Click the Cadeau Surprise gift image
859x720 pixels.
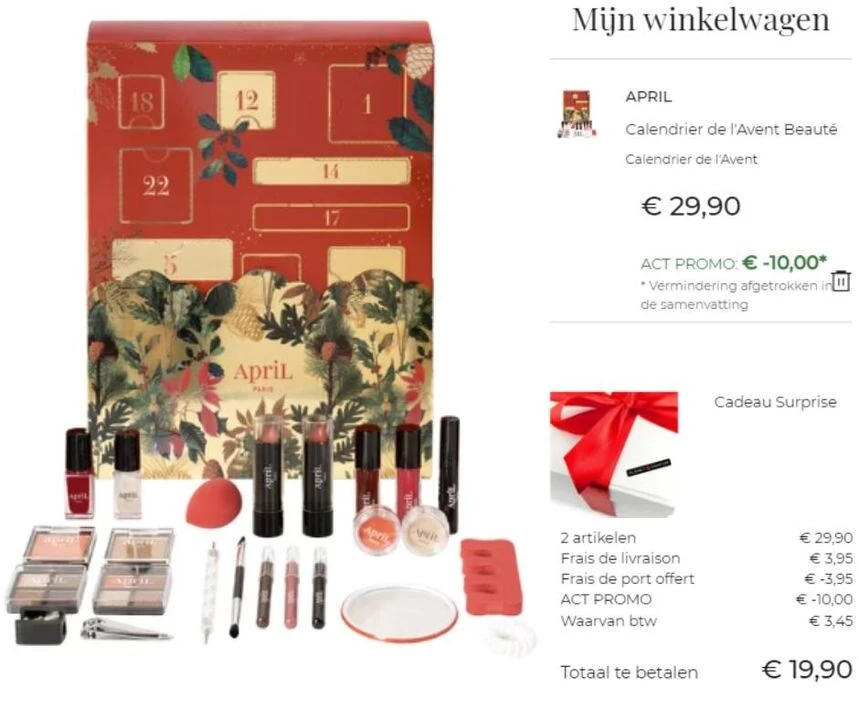tap(614, 454)
